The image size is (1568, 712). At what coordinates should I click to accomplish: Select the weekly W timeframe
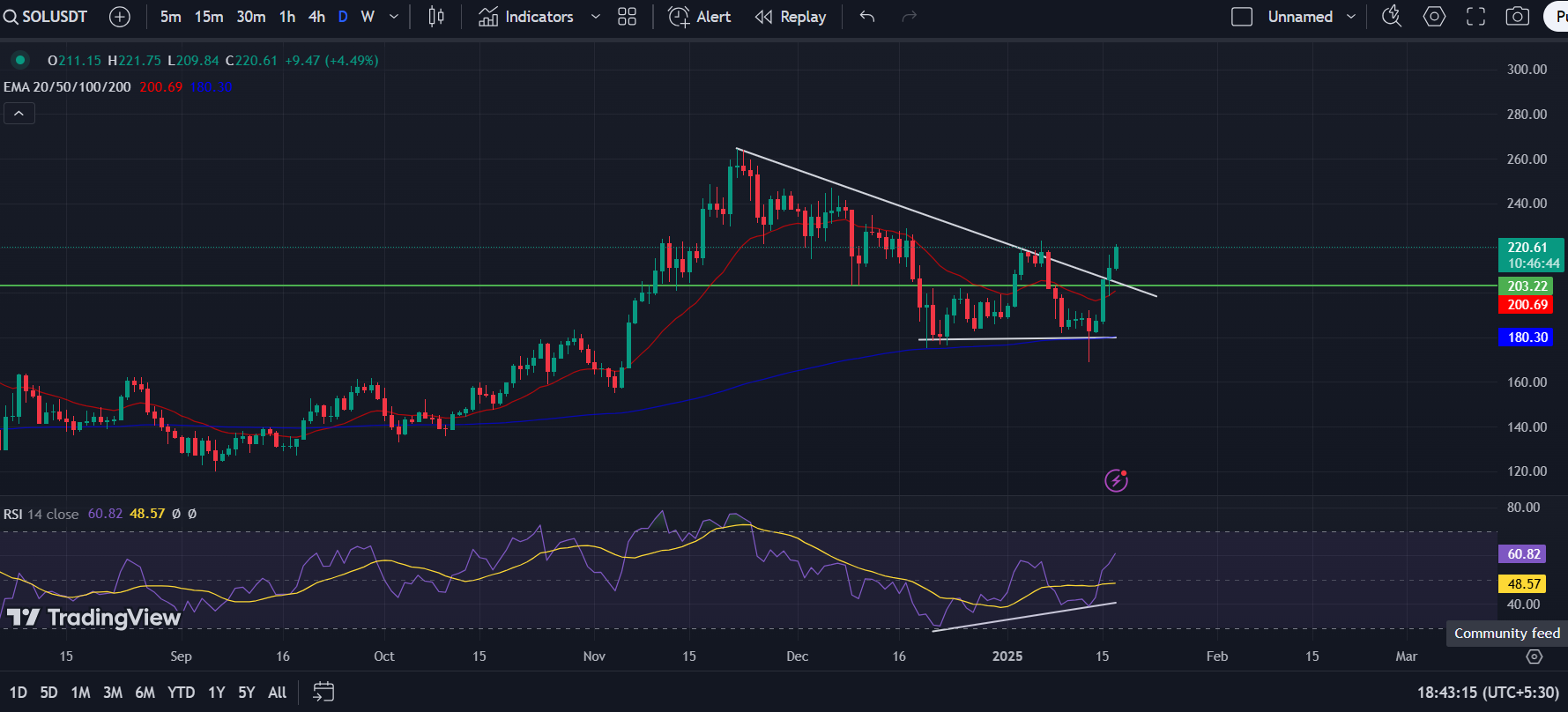(368, 17)
